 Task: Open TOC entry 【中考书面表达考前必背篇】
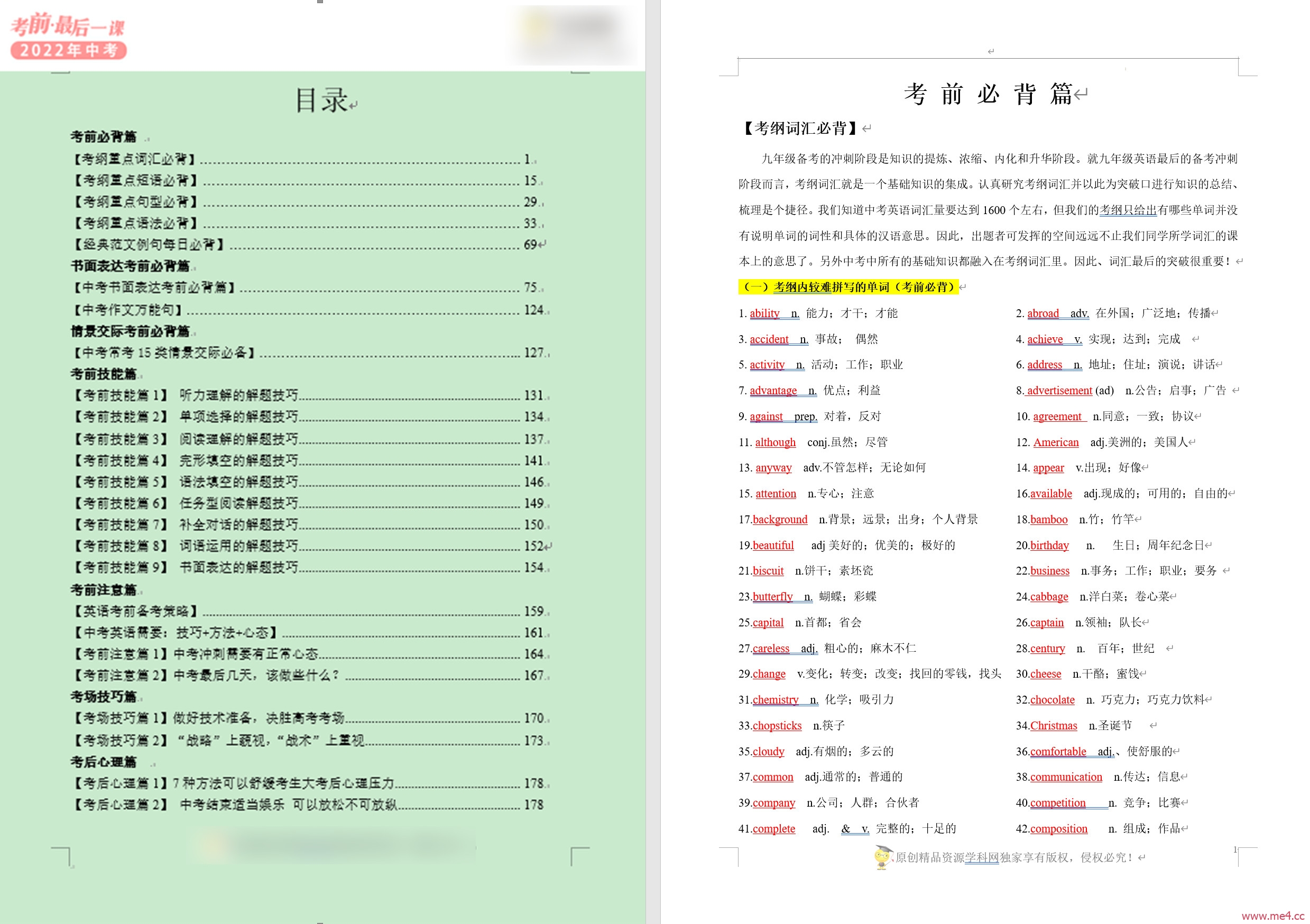coord(306,288)
